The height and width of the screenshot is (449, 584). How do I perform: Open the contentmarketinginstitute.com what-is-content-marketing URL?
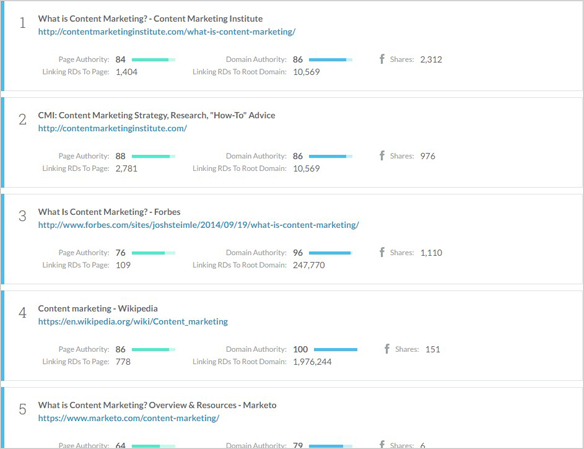click(167, 32)
